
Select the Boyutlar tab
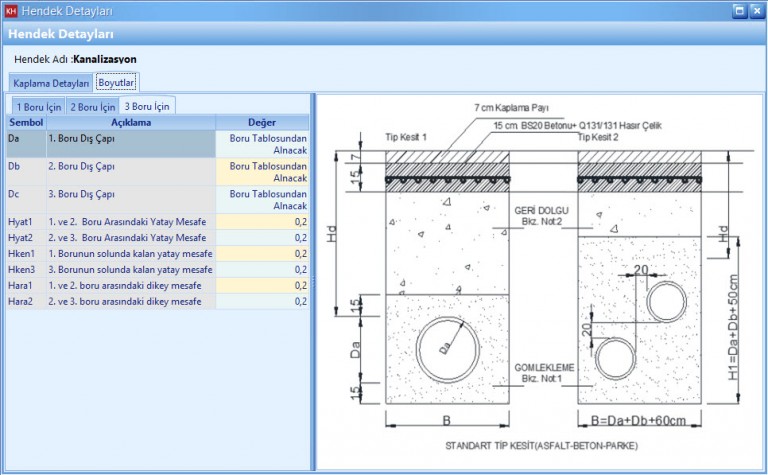coord(116,83)
